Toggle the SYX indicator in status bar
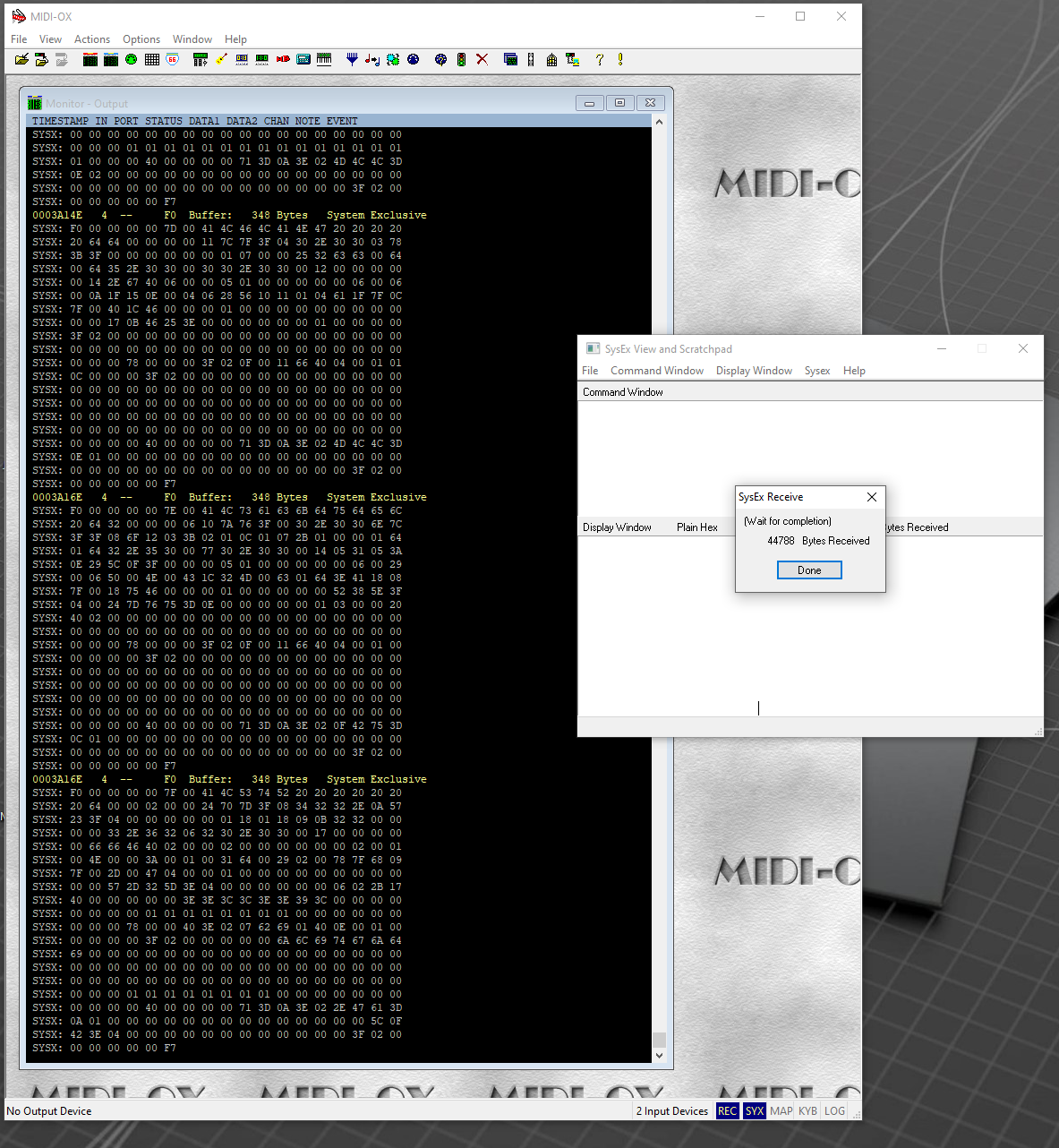 pos(755,1111)
